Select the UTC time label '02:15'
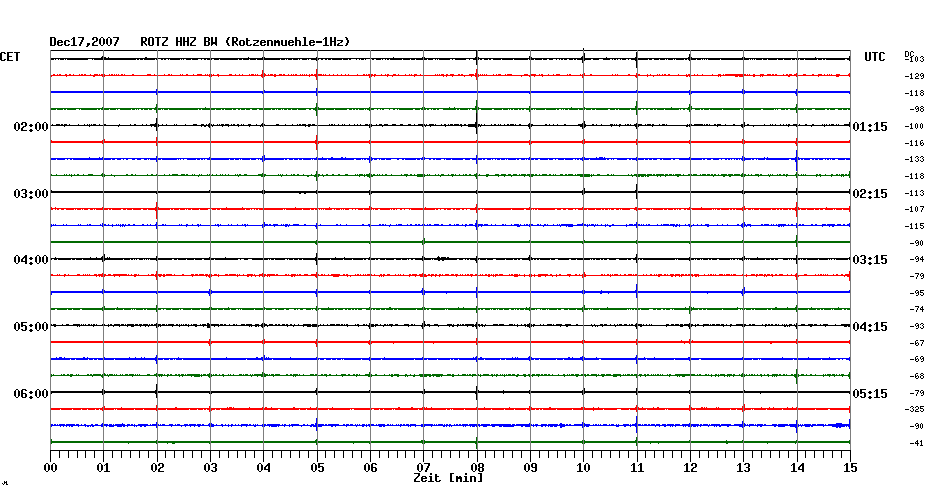Screen dimensions: 930x494 [870, 194]
